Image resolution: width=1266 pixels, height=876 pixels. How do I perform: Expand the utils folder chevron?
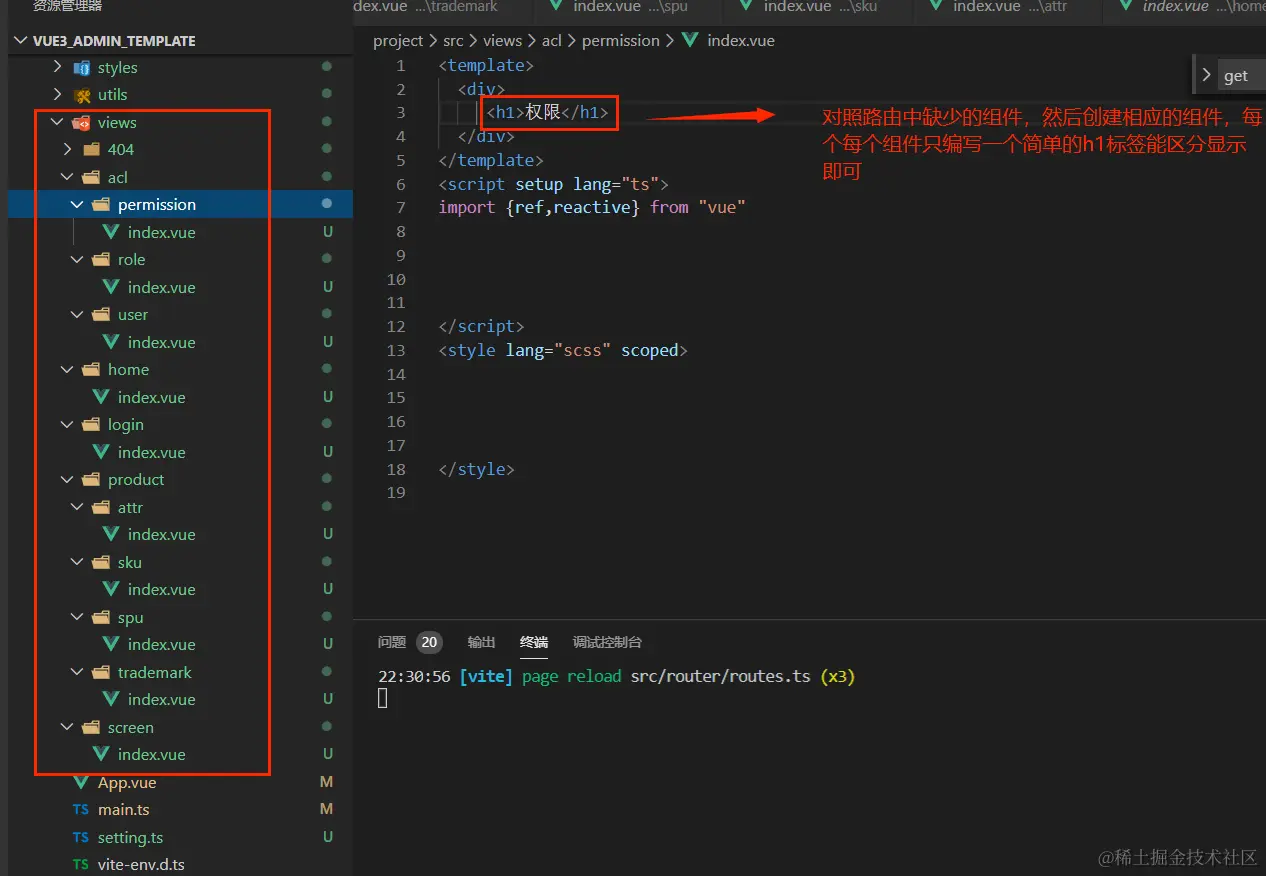pos(57,94)
